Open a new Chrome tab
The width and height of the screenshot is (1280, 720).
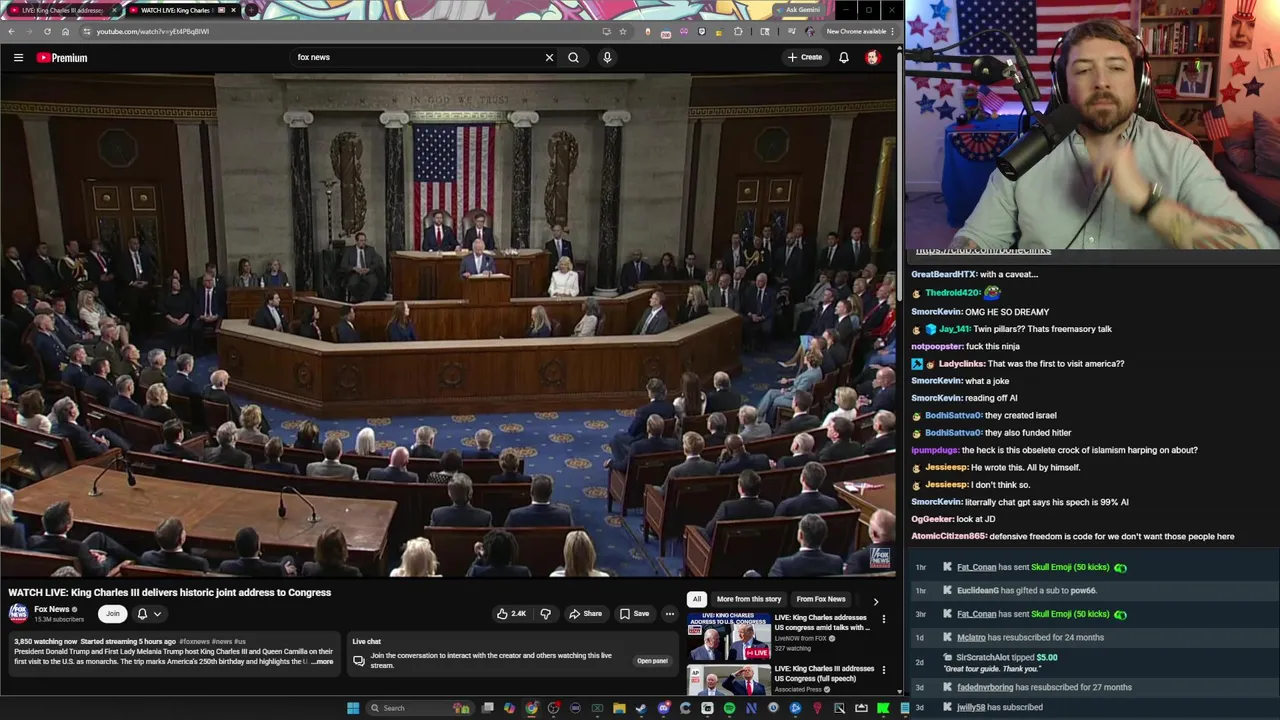pos(251,10)
